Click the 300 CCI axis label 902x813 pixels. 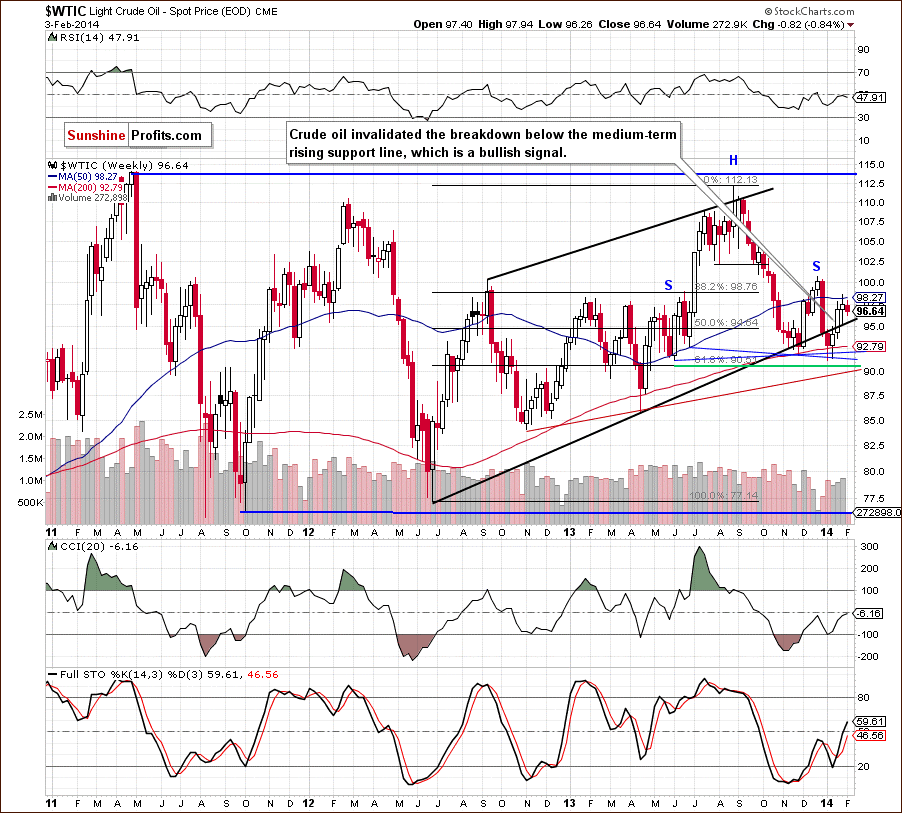tap(870, 547)
